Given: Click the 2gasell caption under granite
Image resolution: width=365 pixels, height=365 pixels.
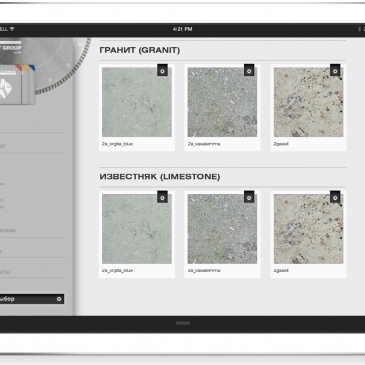Looking at the screenshot, I should point(281,144).
